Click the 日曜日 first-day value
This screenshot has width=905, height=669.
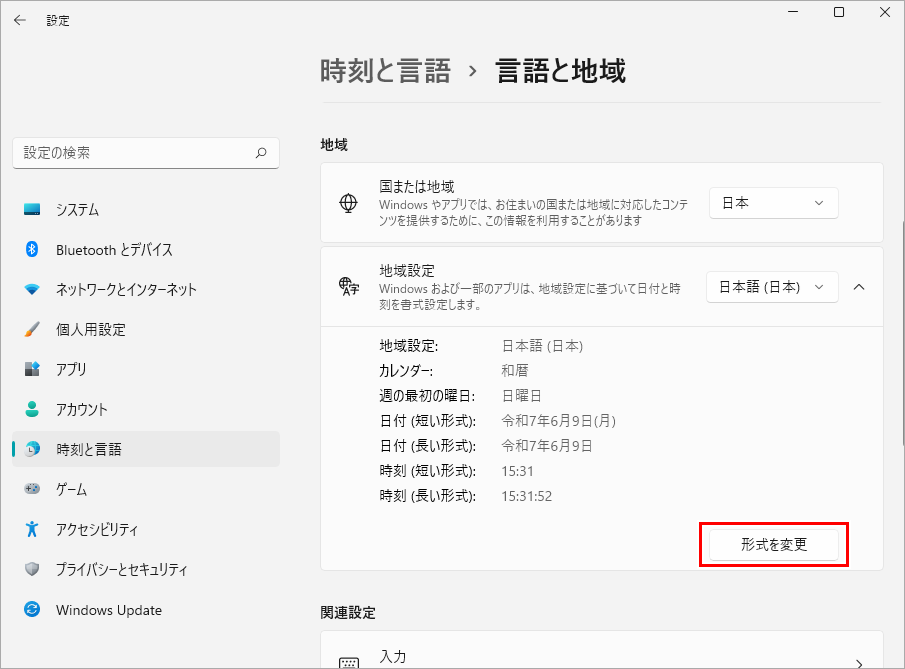pos(521,395)
